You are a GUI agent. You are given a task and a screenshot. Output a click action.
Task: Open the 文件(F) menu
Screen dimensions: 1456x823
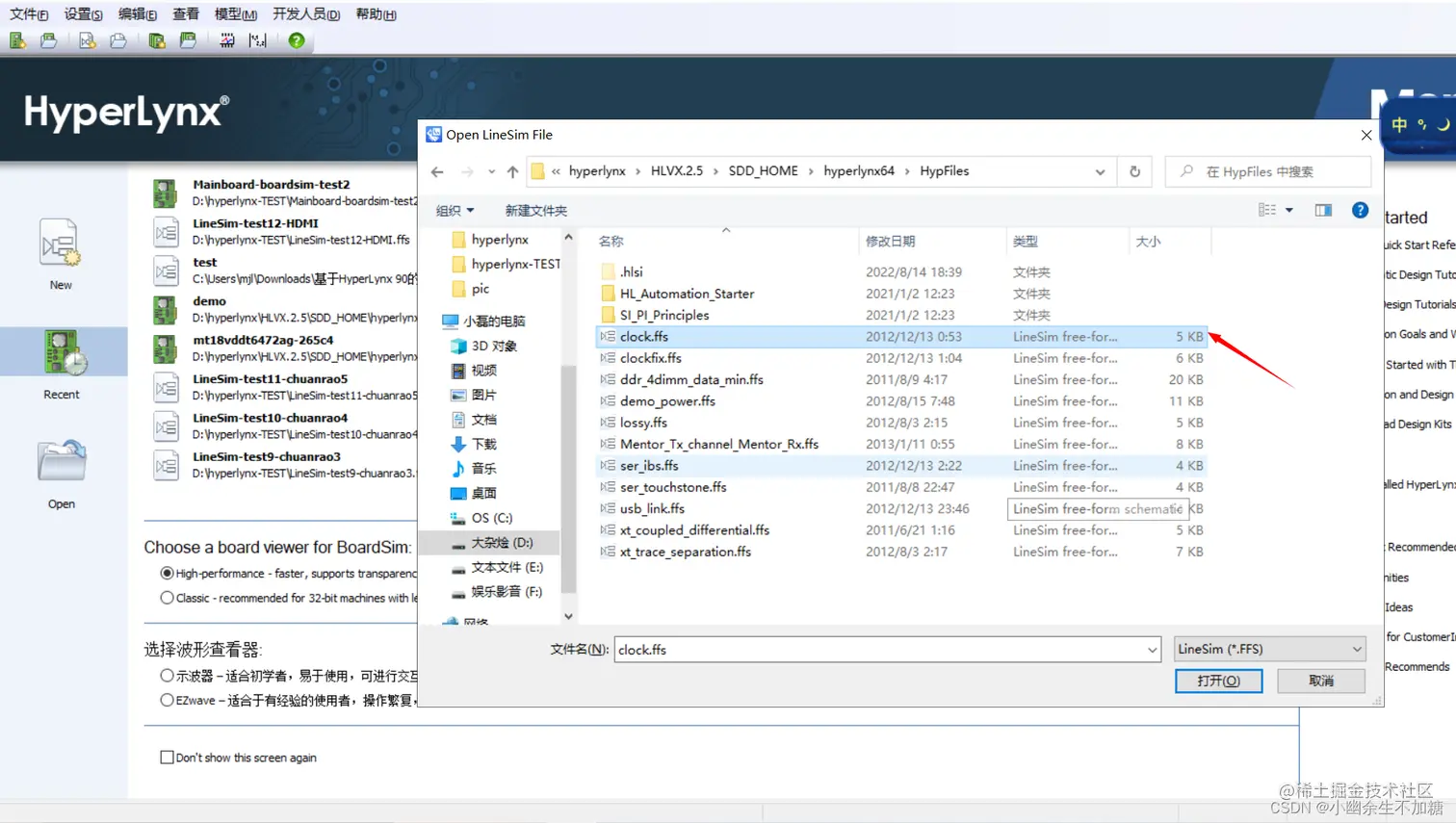29,13
